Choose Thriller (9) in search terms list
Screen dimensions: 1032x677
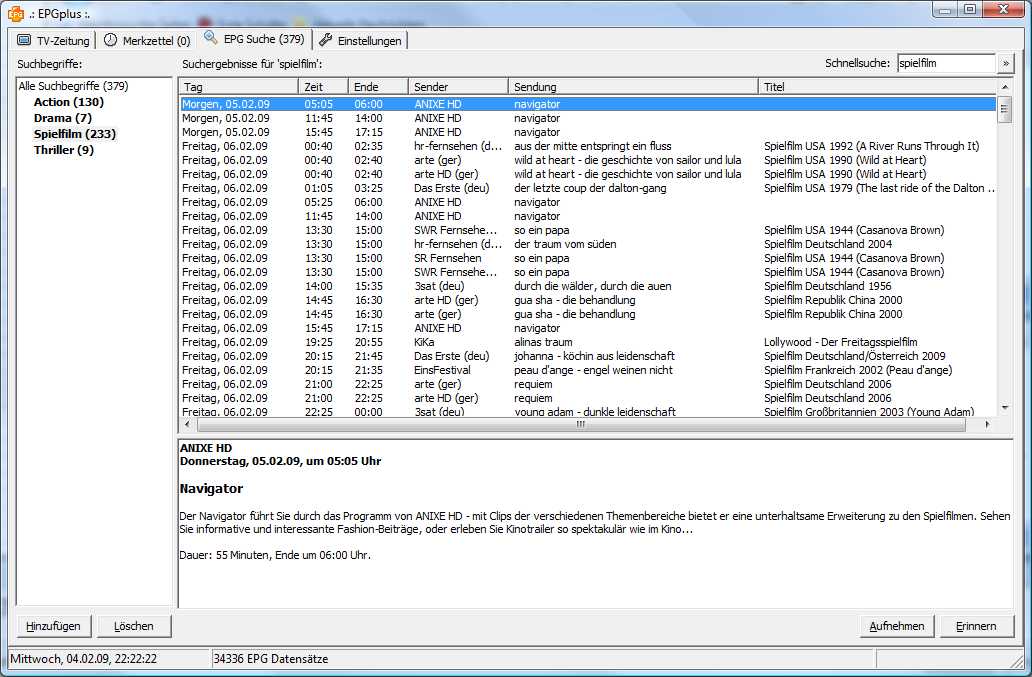pyautogui.click(x=63, y=150)
